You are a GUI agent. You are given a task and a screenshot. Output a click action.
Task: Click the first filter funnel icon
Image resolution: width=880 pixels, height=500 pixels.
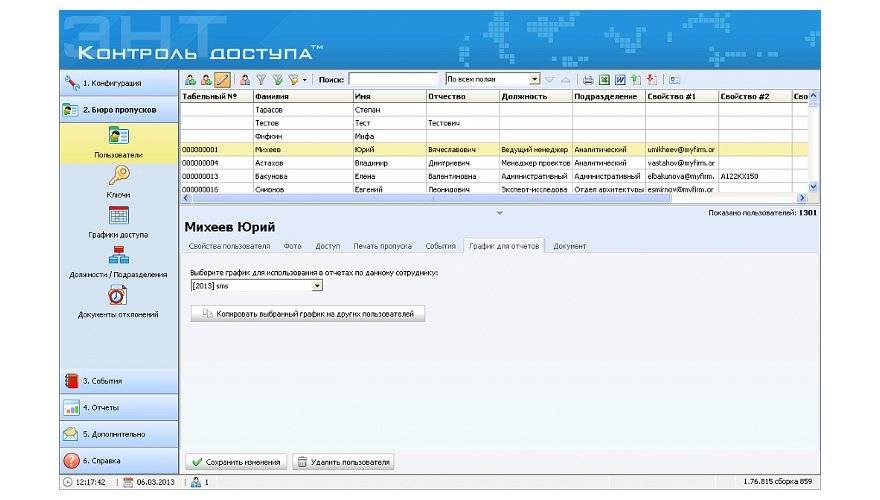click(x=261, y=79)
